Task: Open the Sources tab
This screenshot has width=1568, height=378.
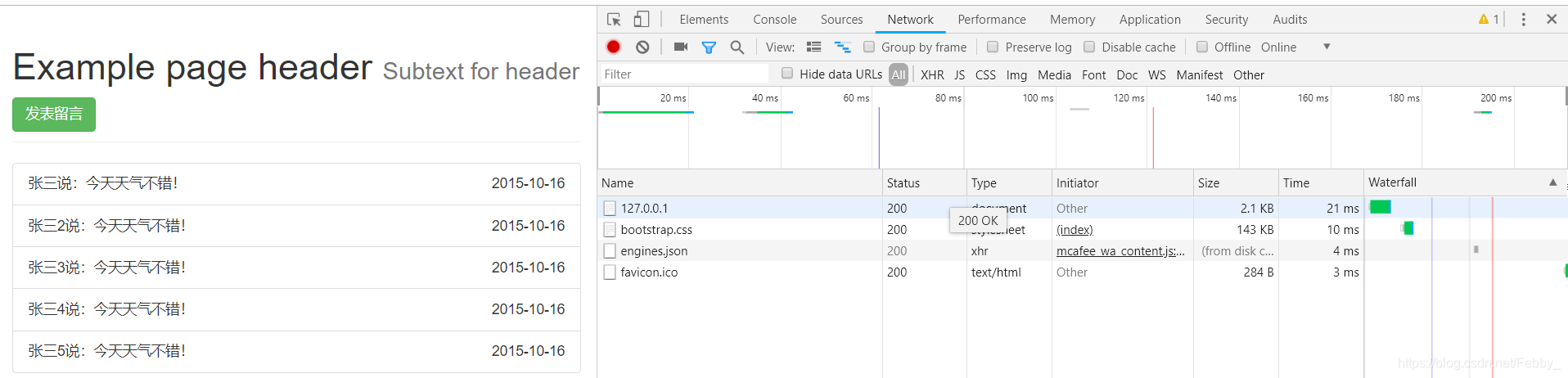Action: tap(841, 20)
